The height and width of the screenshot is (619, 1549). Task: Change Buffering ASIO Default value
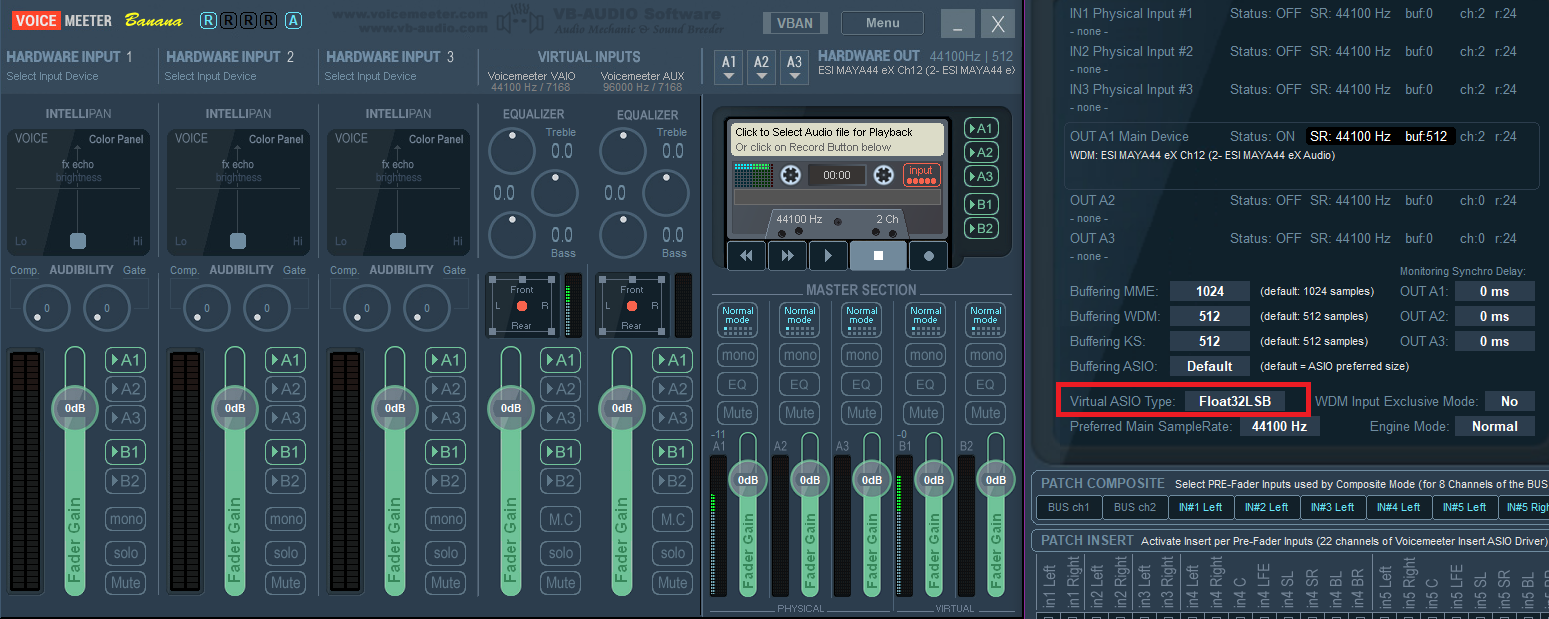pos(1210,366)
